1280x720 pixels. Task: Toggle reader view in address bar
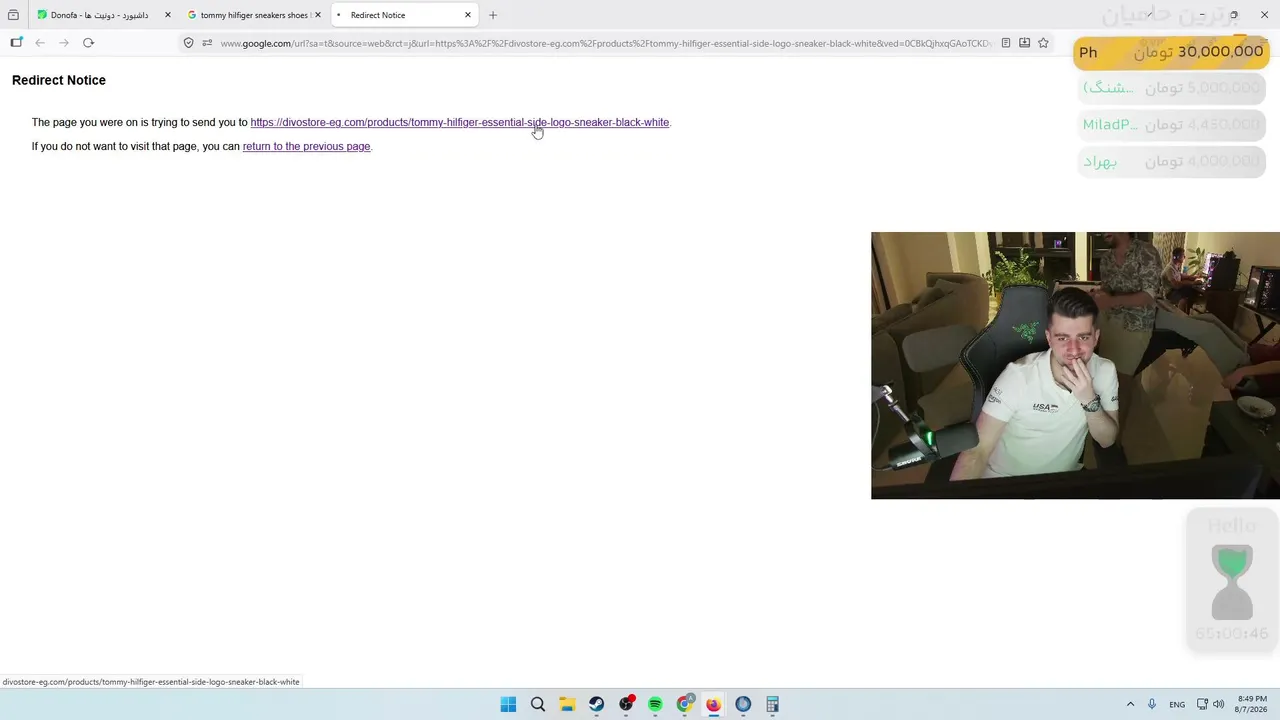click(1006, 43)
